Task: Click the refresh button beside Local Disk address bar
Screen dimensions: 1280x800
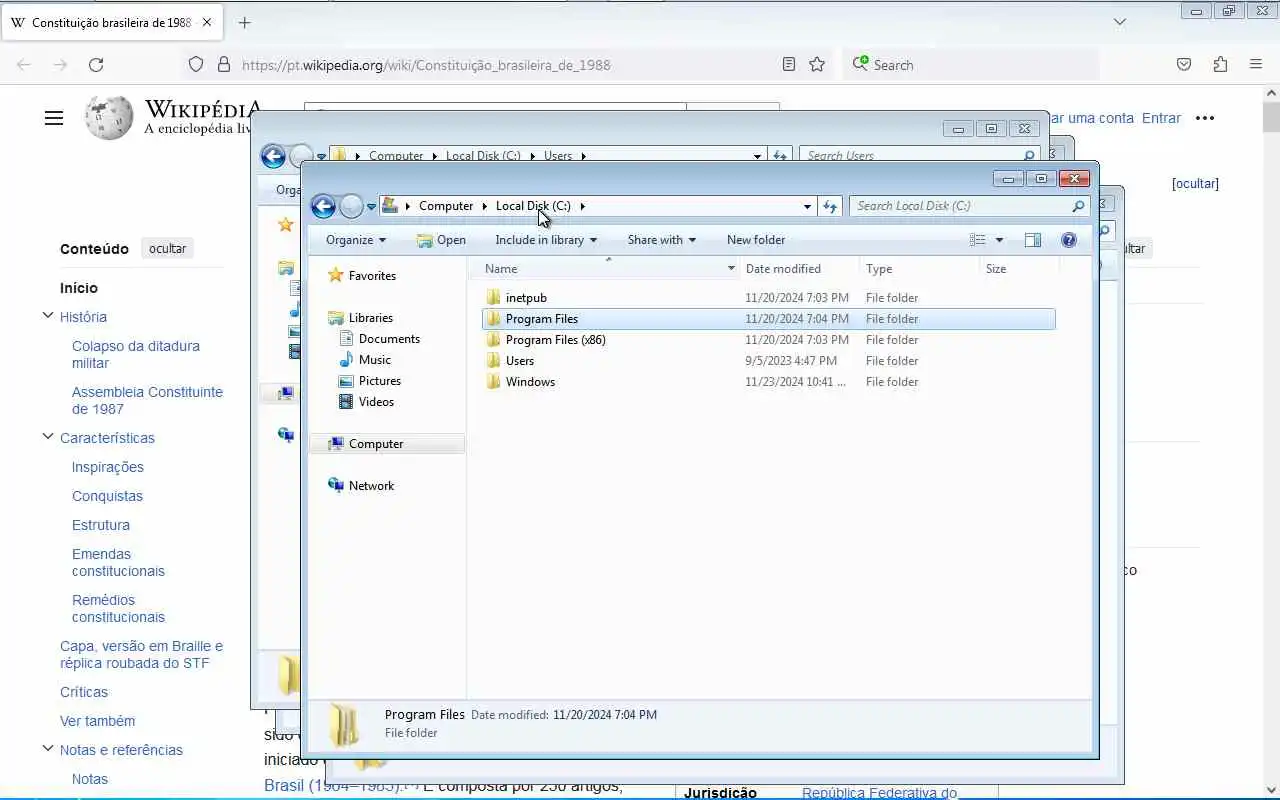Action: pyautogui.click(x=830, y=206)
